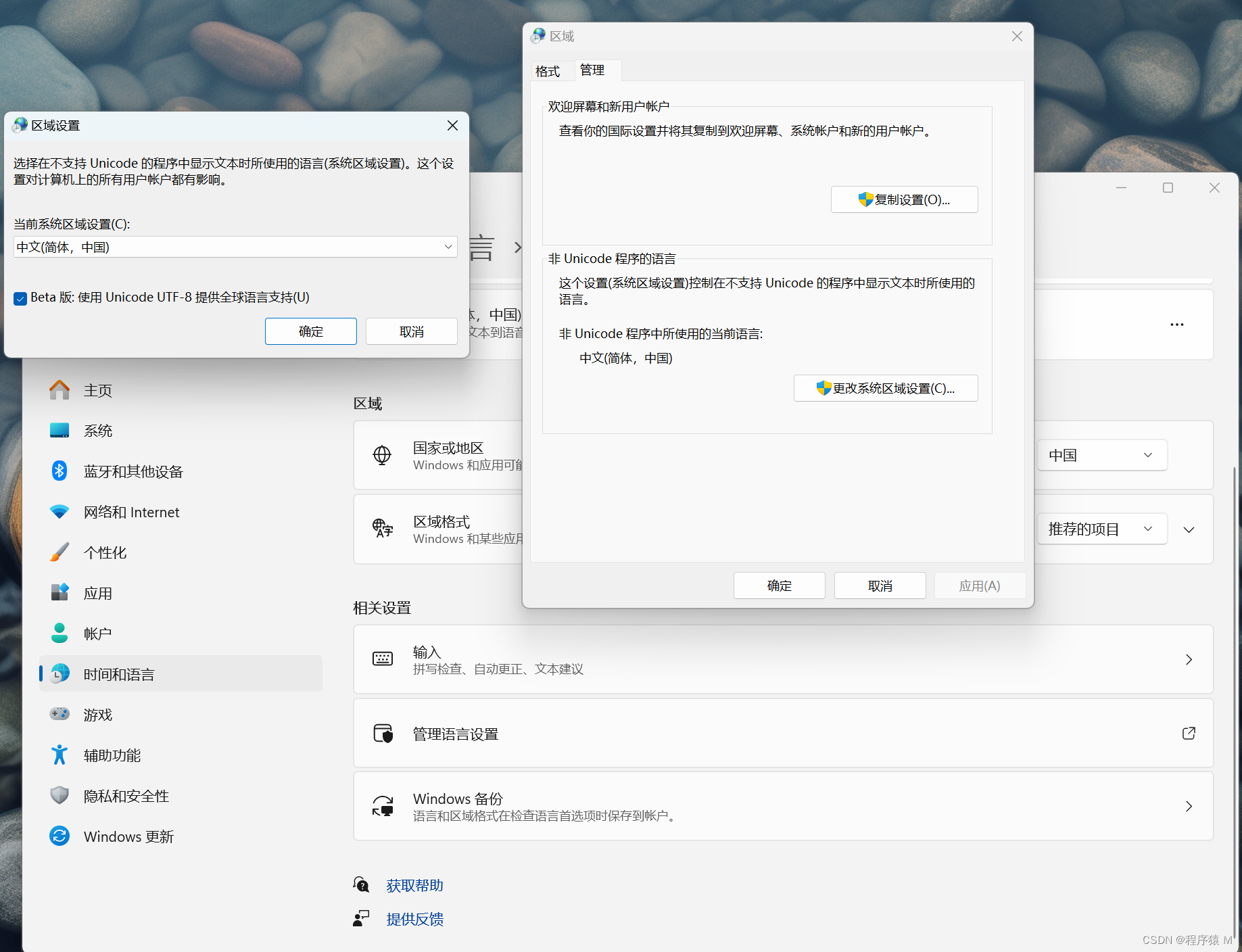Click the 复制设置(O) button
The height and width of the screenshot is (952, 1242).
point(904,199)
